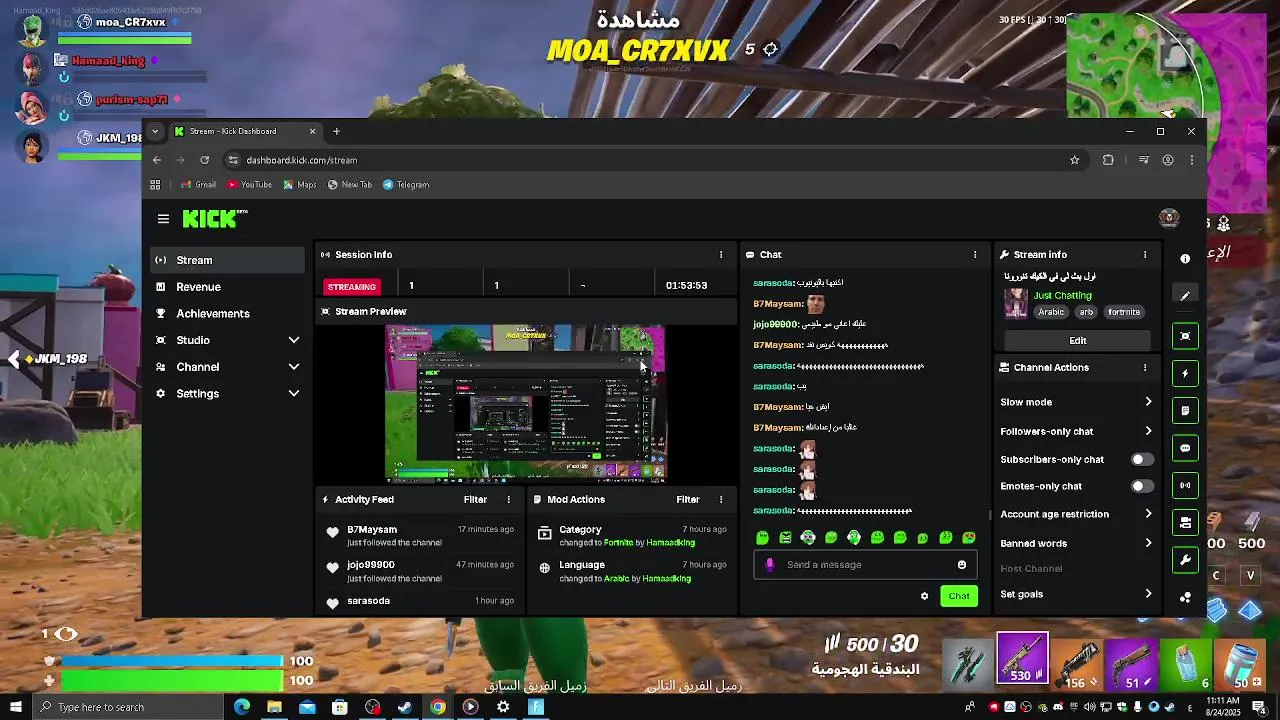Image resolution: width=1280 pixels, height=720 pixels.
Task: Open Stream info options menu
Action: tap(1145, 255)
